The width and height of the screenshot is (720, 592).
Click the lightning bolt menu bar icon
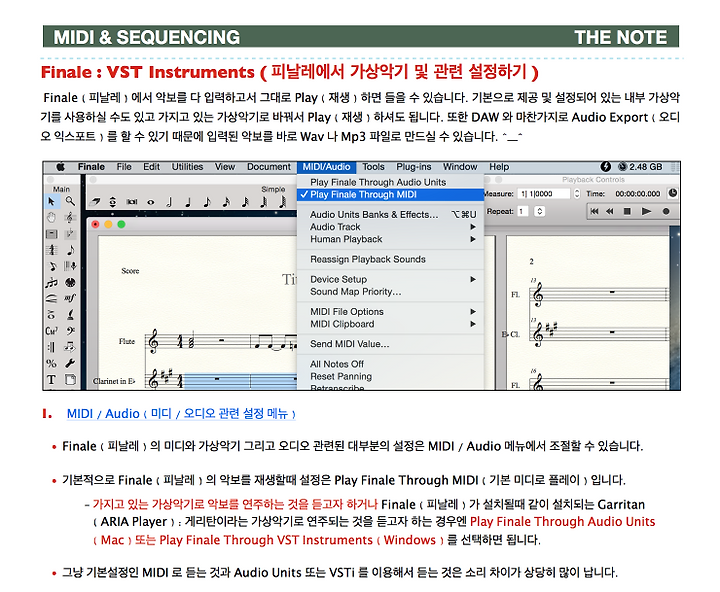(606, 166)
